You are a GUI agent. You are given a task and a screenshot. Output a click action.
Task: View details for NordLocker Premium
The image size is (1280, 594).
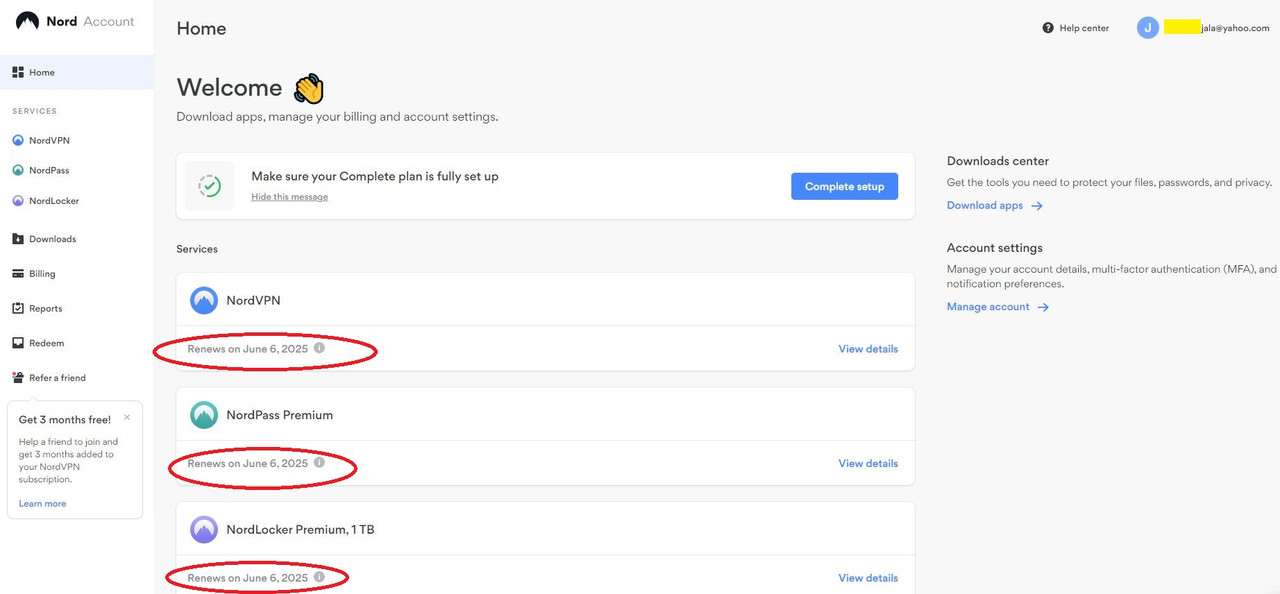coord(868,578)
